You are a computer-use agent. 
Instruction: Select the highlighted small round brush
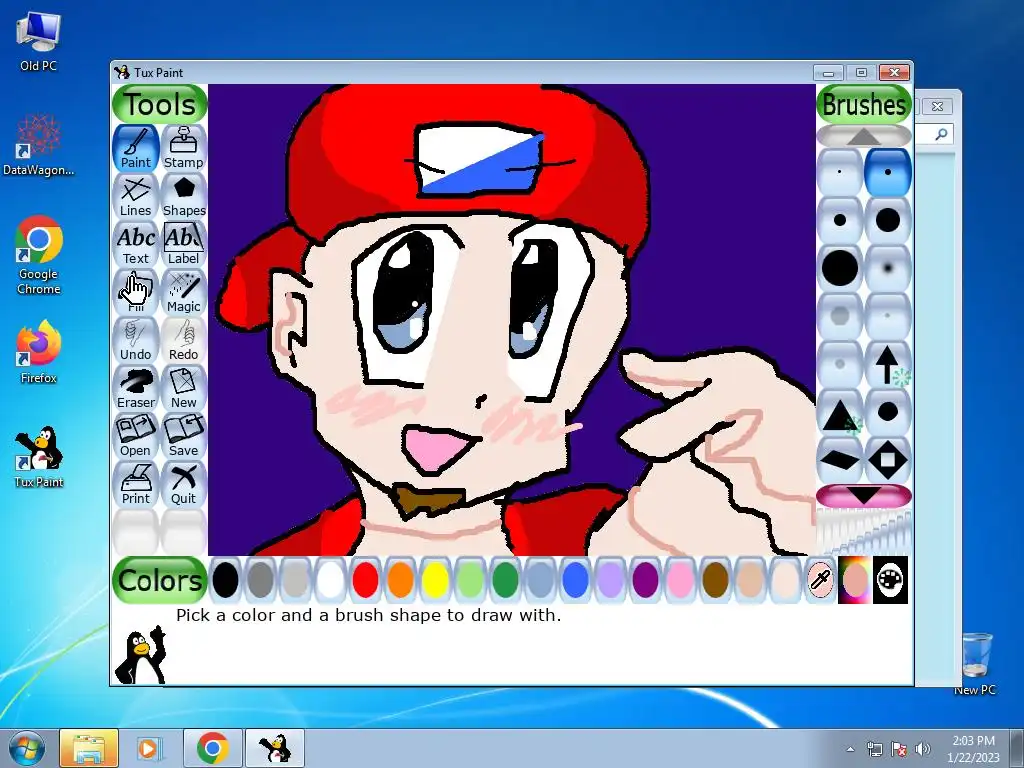888,172
